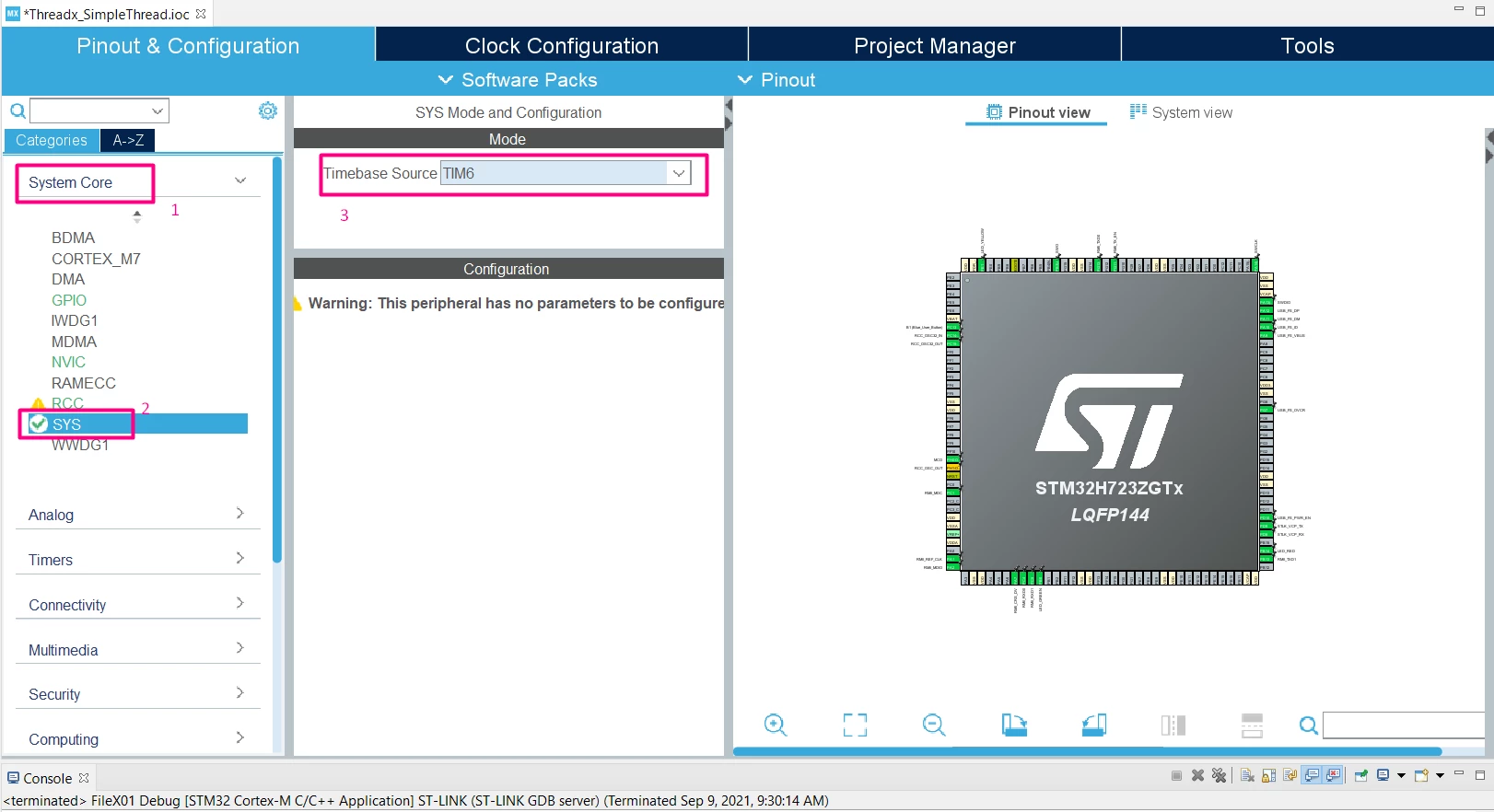The height and width of the screenshot is (812, 1494).
Task: Select CORTEX_M7 in System Core
Action: (x=96, y=259)
